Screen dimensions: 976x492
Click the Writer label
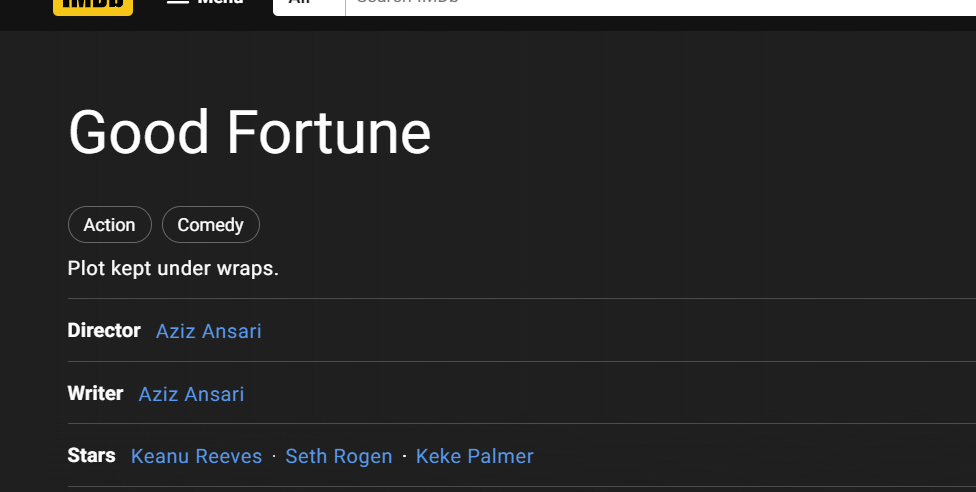95,393
